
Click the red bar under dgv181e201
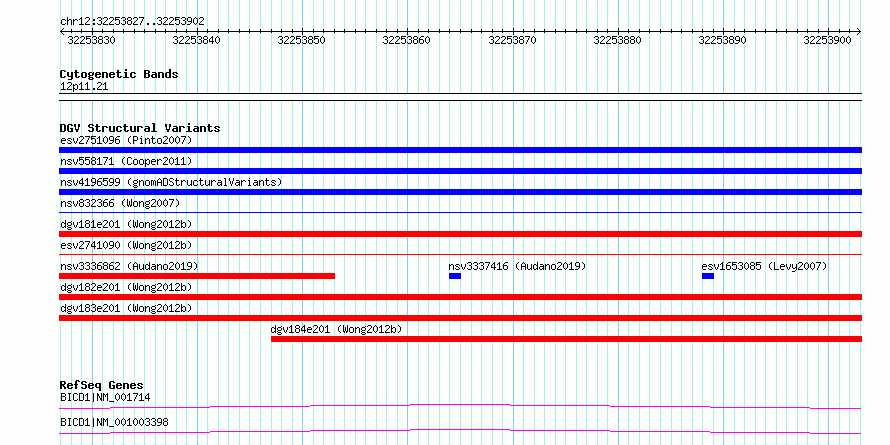[x=460, y=234]
